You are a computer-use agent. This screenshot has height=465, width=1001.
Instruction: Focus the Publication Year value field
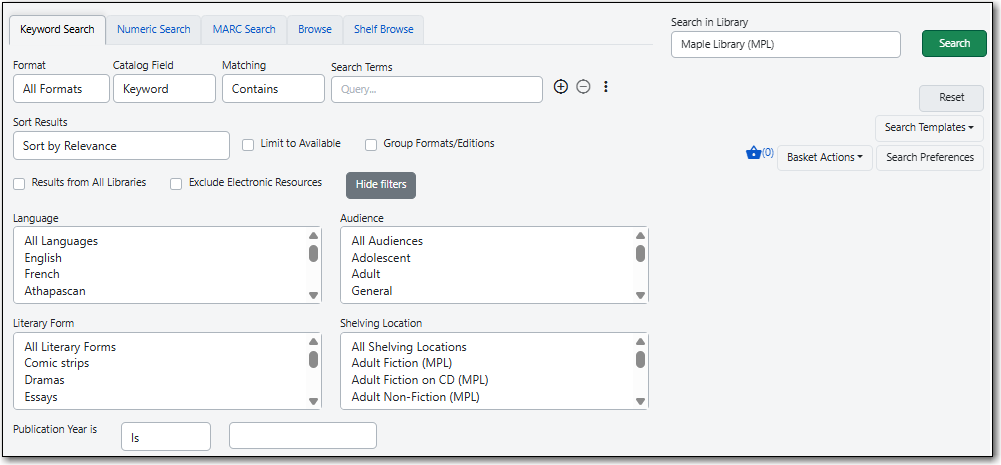click(x=303, y=436)
